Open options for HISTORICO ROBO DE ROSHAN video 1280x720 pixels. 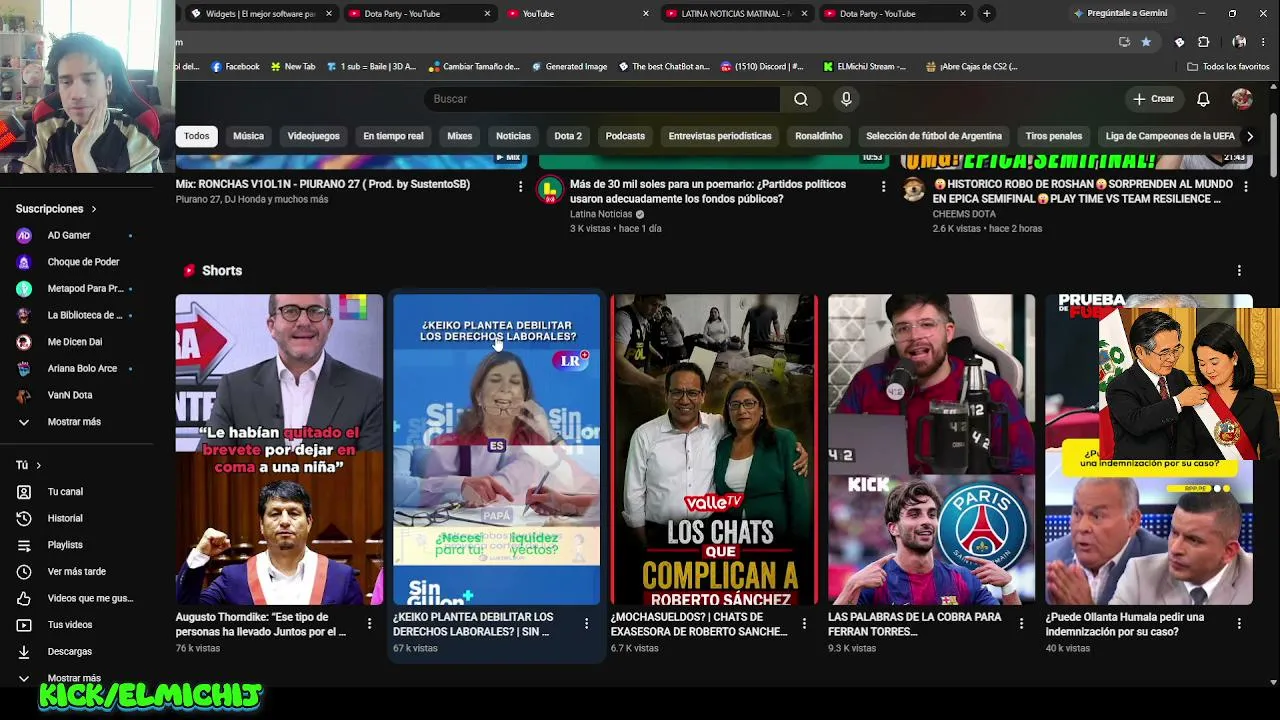(1246, 186)
